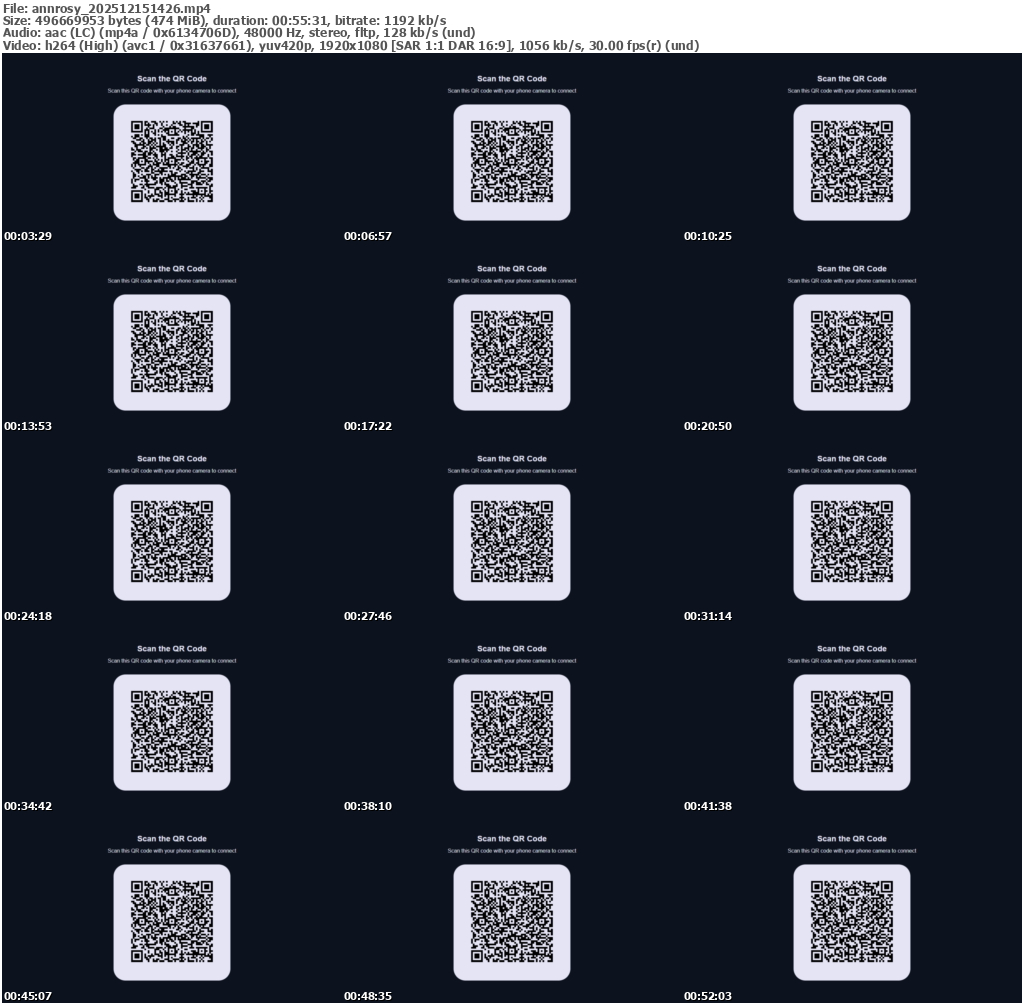Select the QR code thumbnail at 00:17:22
Image resolution: width=1024 pixels, height=1003 pixels.
[512, 352]
